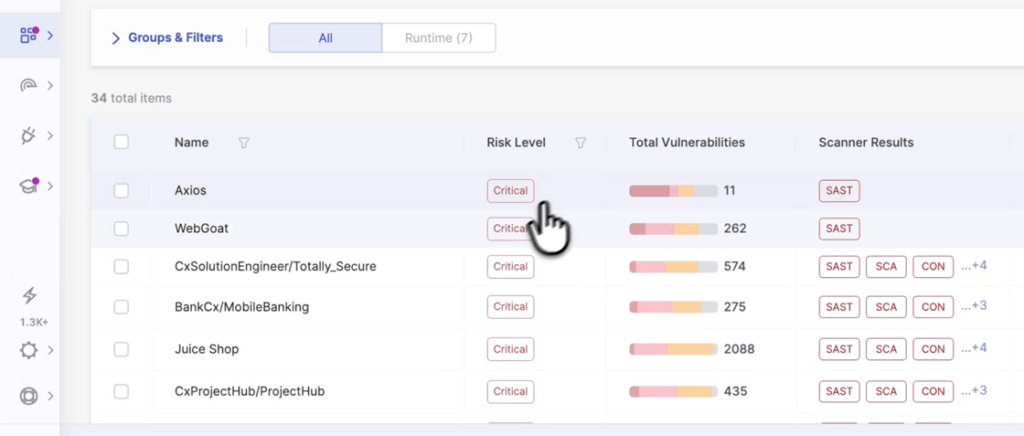Viewport: 1024px width, 436px height.
Task: Sort by Risk Level column header
Action: [x=516, y=142]
